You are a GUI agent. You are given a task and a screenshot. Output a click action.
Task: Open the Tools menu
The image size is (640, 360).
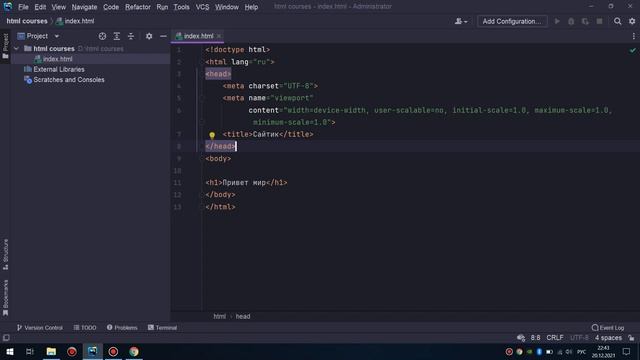181,7
